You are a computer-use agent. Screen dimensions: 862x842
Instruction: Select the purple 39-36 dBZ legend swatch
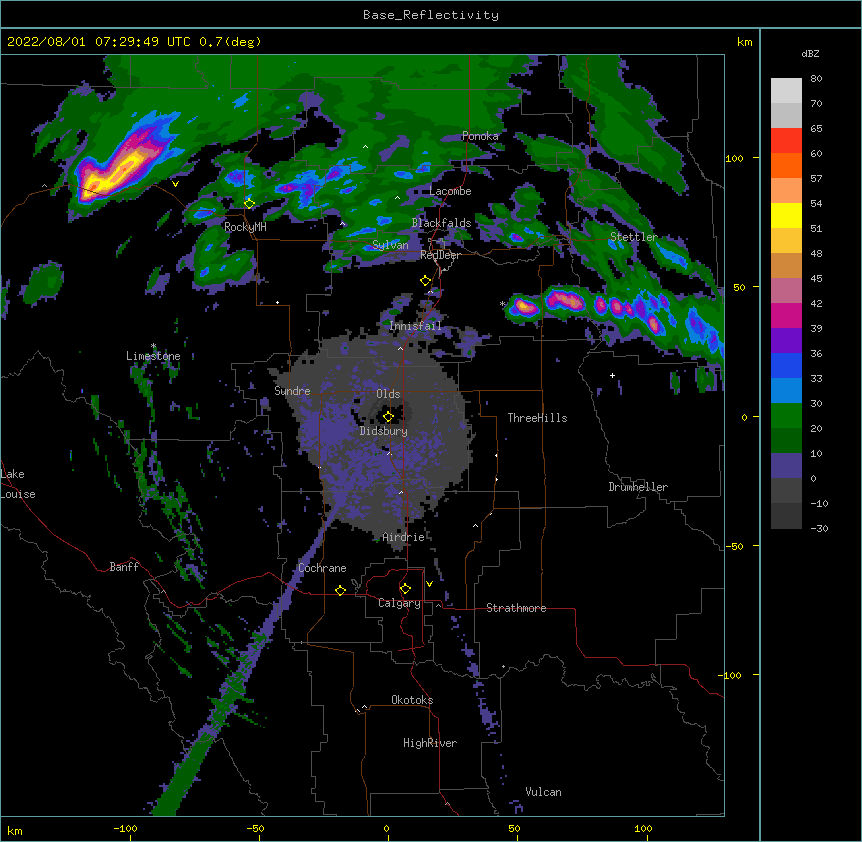tap(786, 341)
